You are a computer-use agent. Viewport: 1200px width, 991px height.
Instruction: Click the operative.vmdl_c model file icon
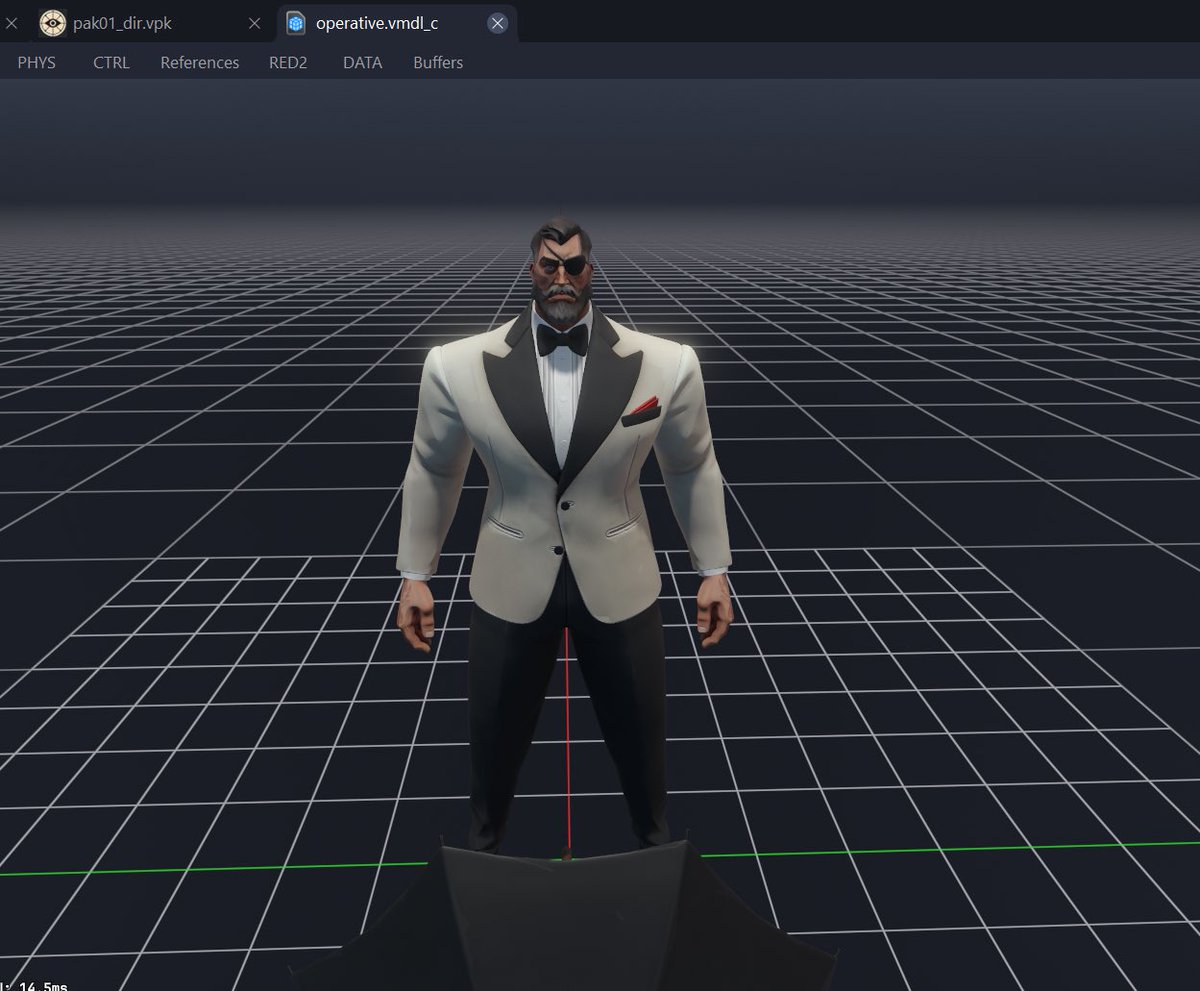296,23
